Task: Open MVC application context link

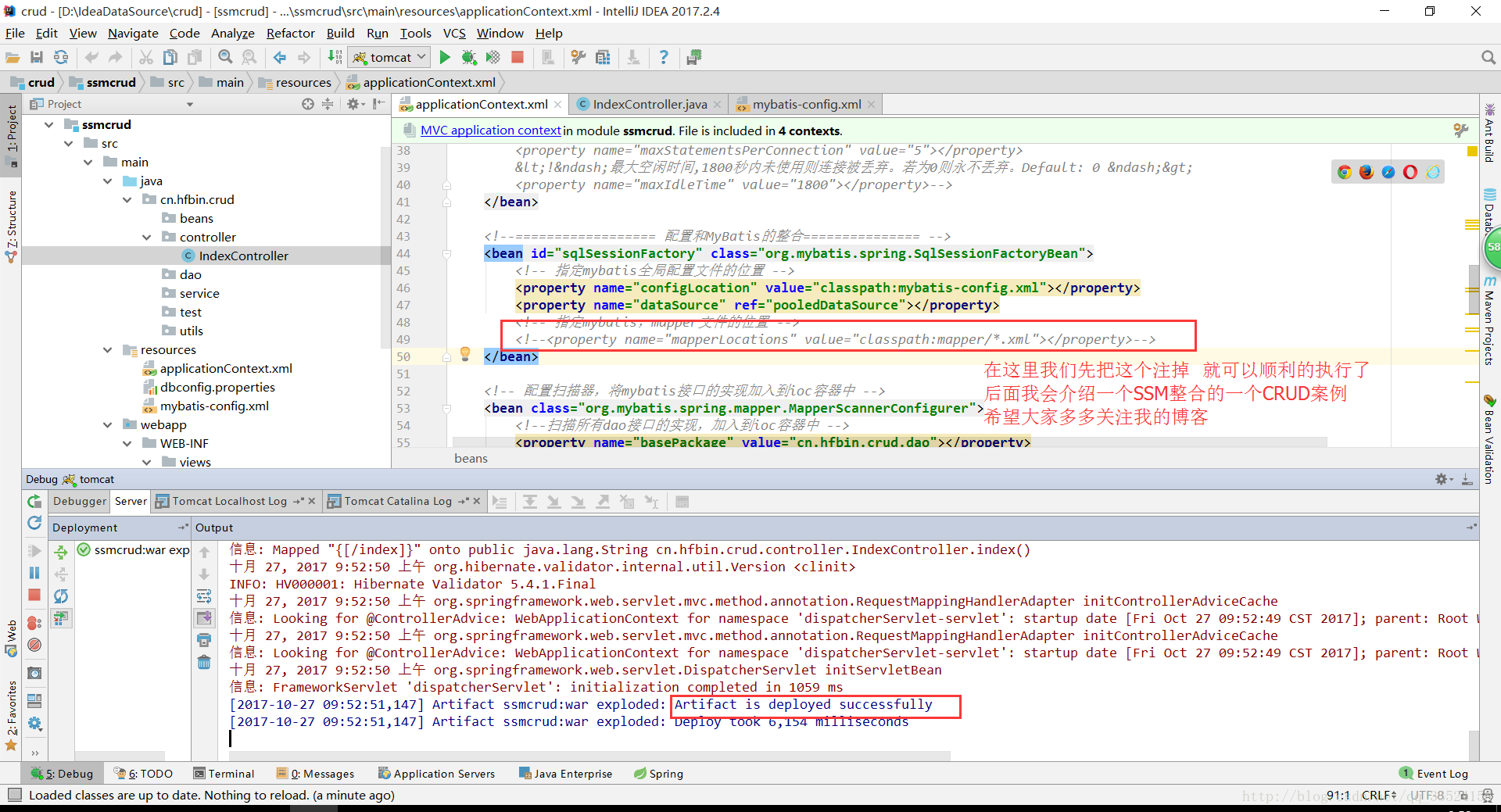Action: coord(491,131)
